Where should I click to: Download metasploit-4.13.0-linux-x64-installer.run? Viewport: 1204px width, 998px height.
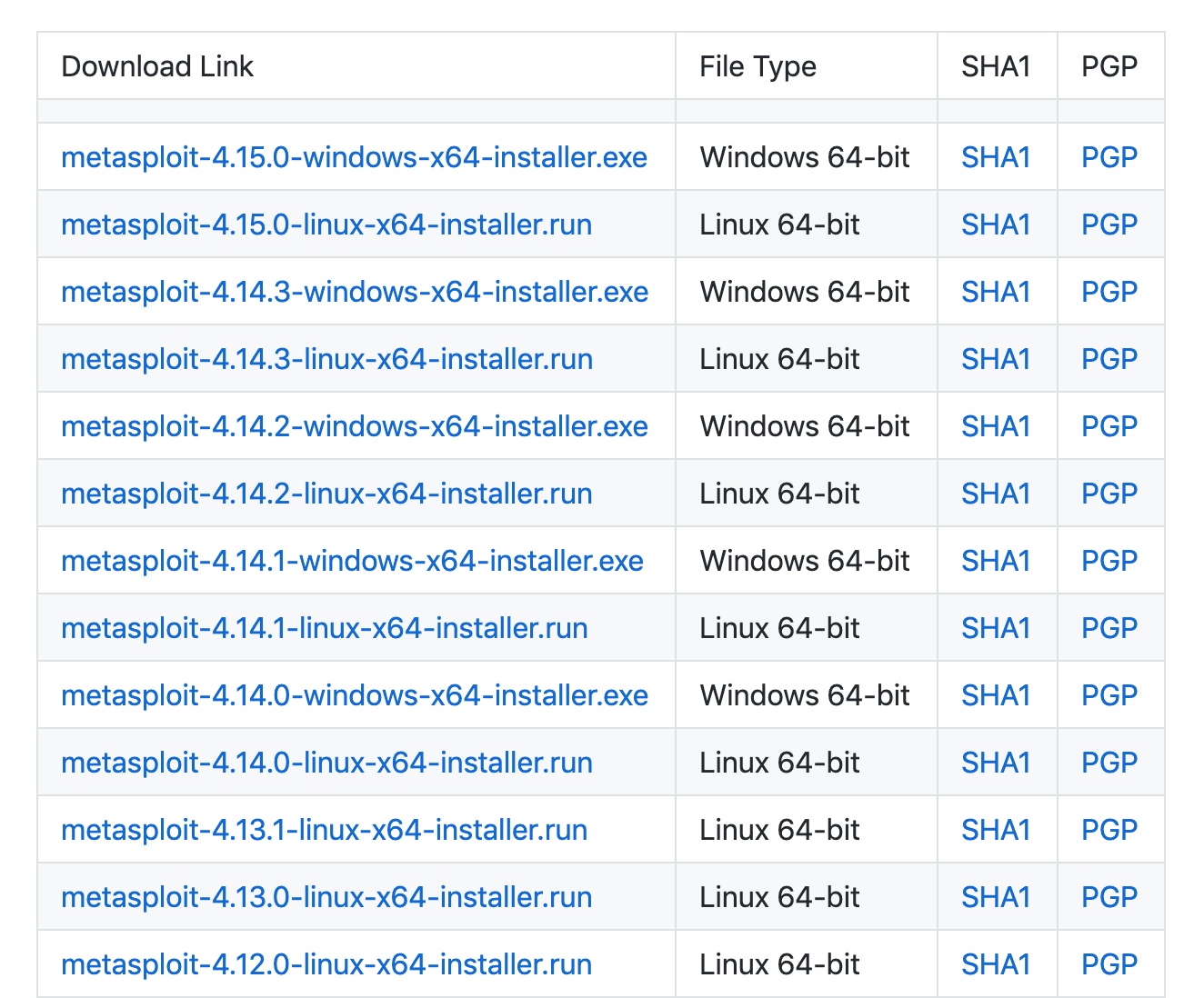(326, 897)
